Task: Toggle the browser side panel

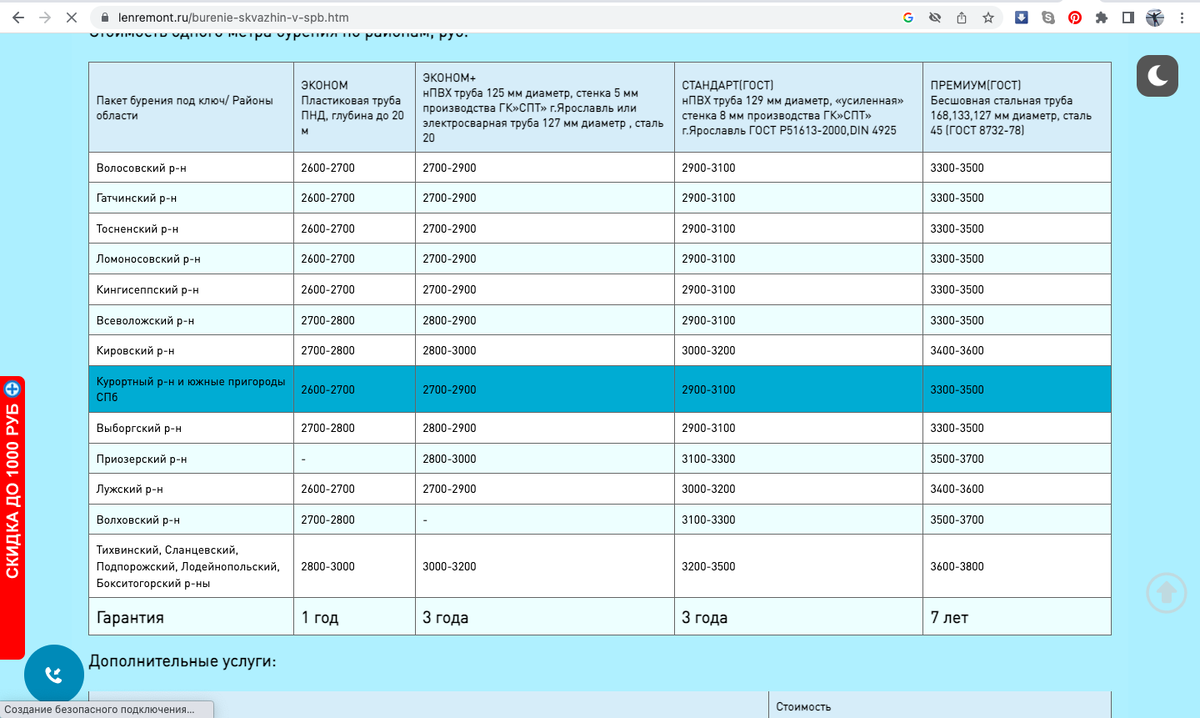Action: pos(1127,18)
